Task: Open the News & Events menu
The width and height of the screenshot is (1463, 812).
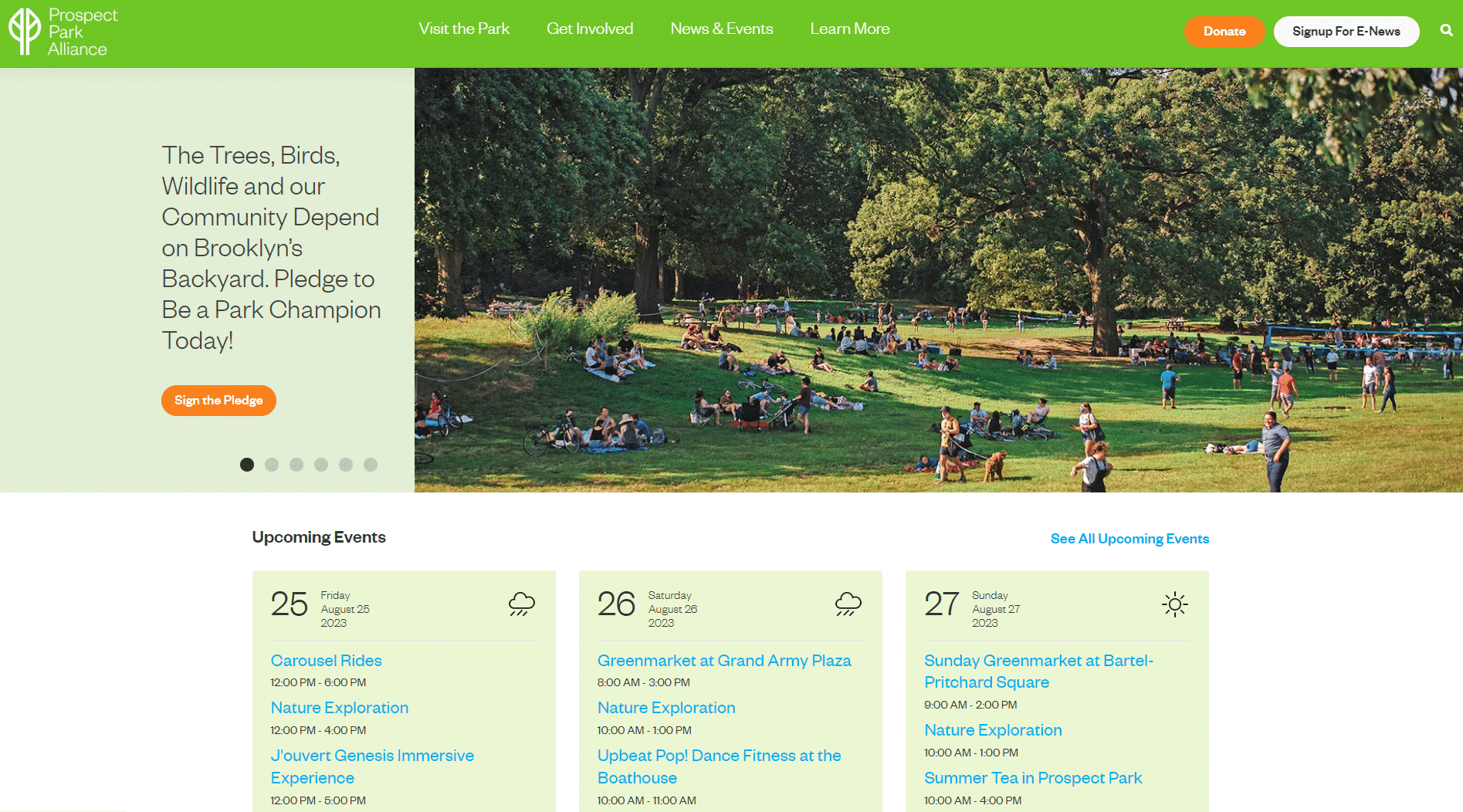Action: (x=722, y=29)
